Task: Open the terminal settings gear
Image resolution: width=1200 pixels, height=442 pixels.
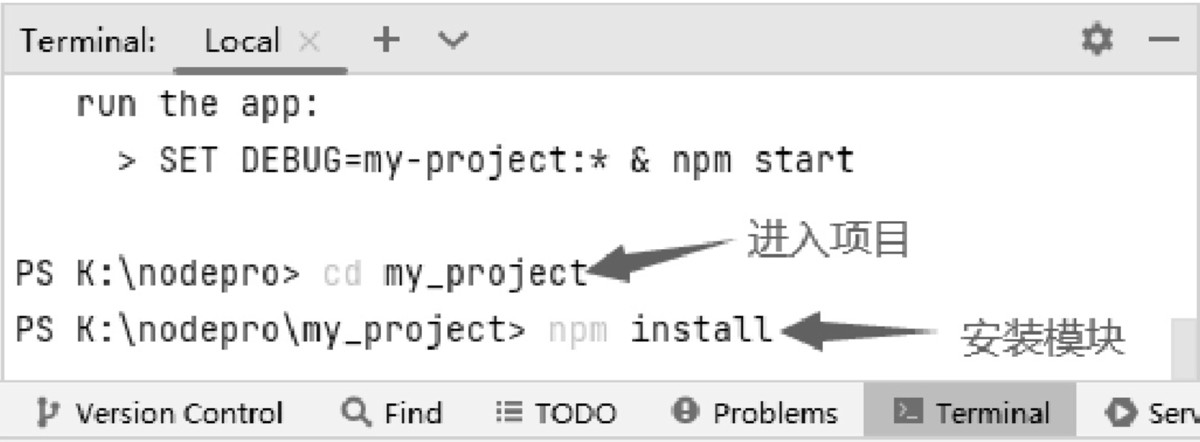Action: pyautogui.click(x=1097, y=40)
